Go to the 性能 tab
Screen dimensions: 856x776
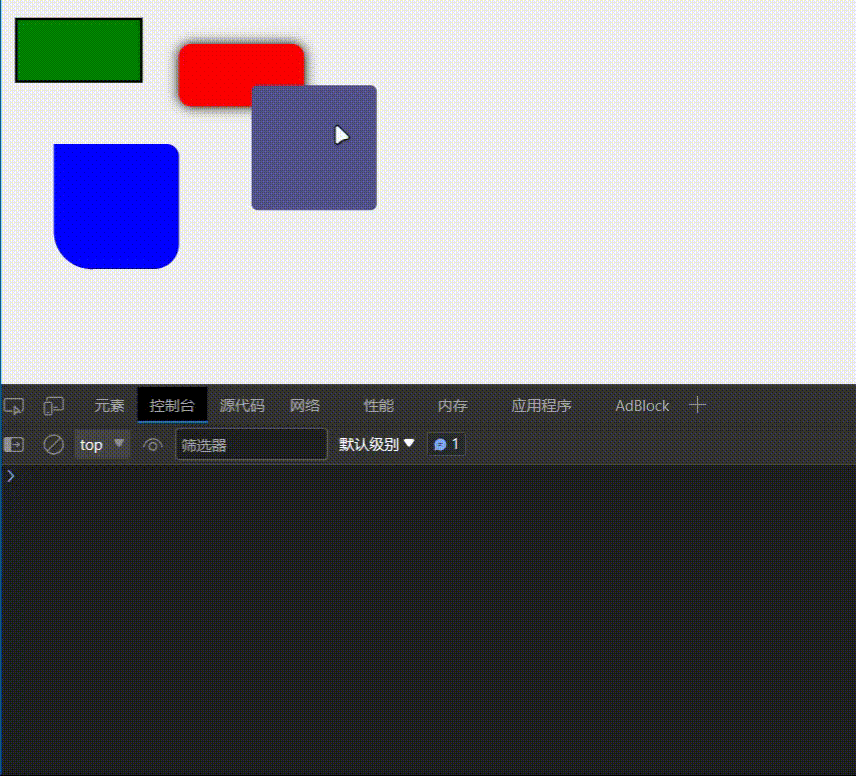378,406
